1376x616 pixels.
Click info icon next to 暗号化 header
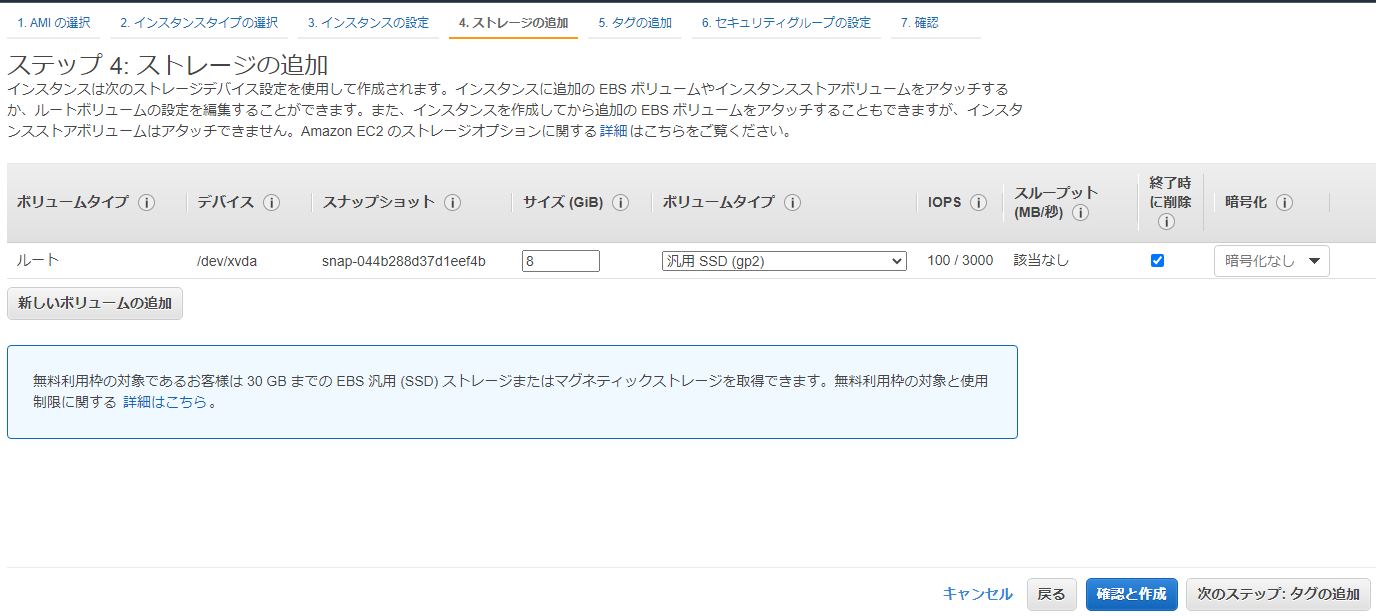1284,202
